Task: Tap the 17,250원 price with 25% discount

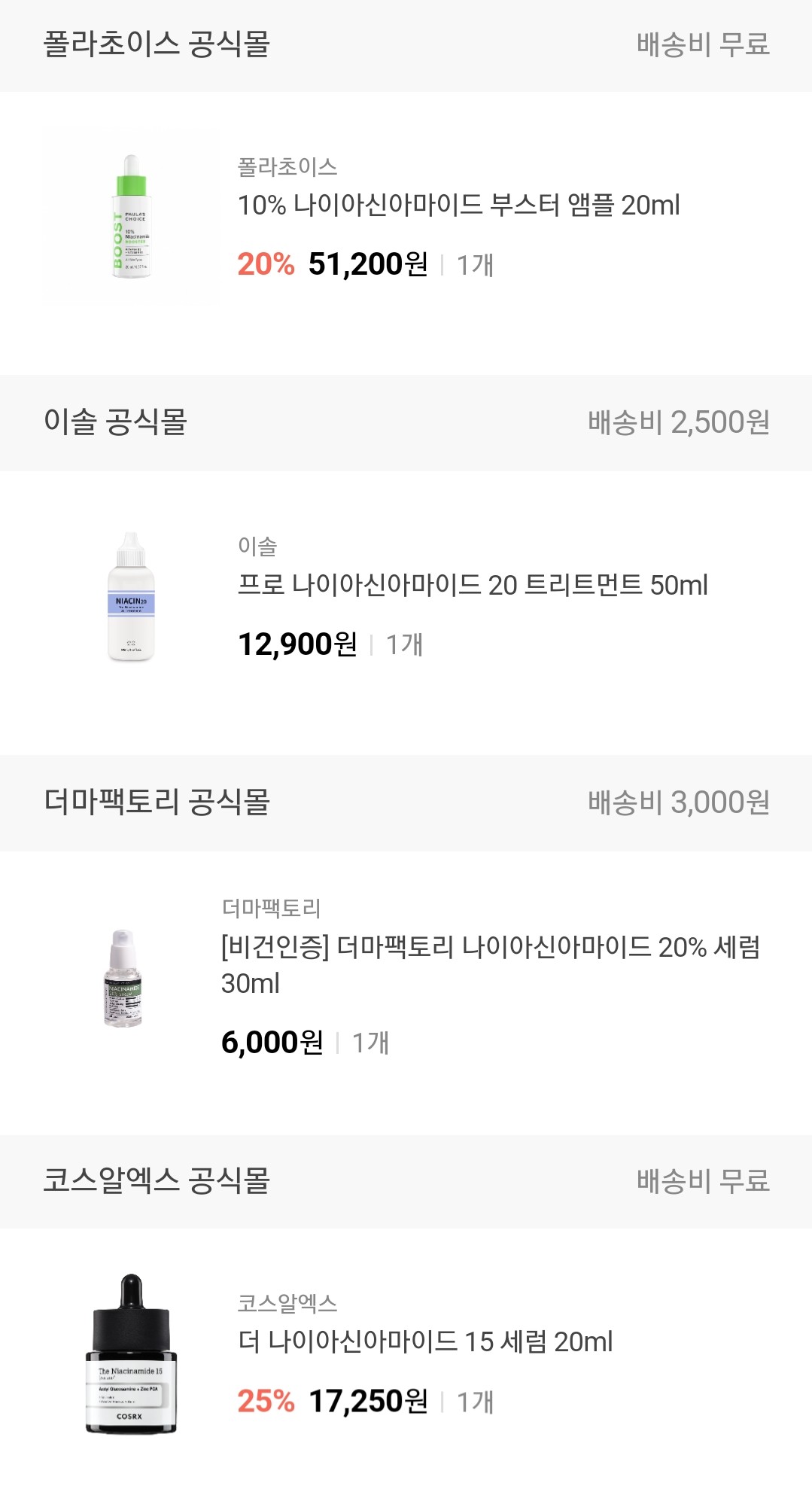Action: click(x=368, y=1401)
